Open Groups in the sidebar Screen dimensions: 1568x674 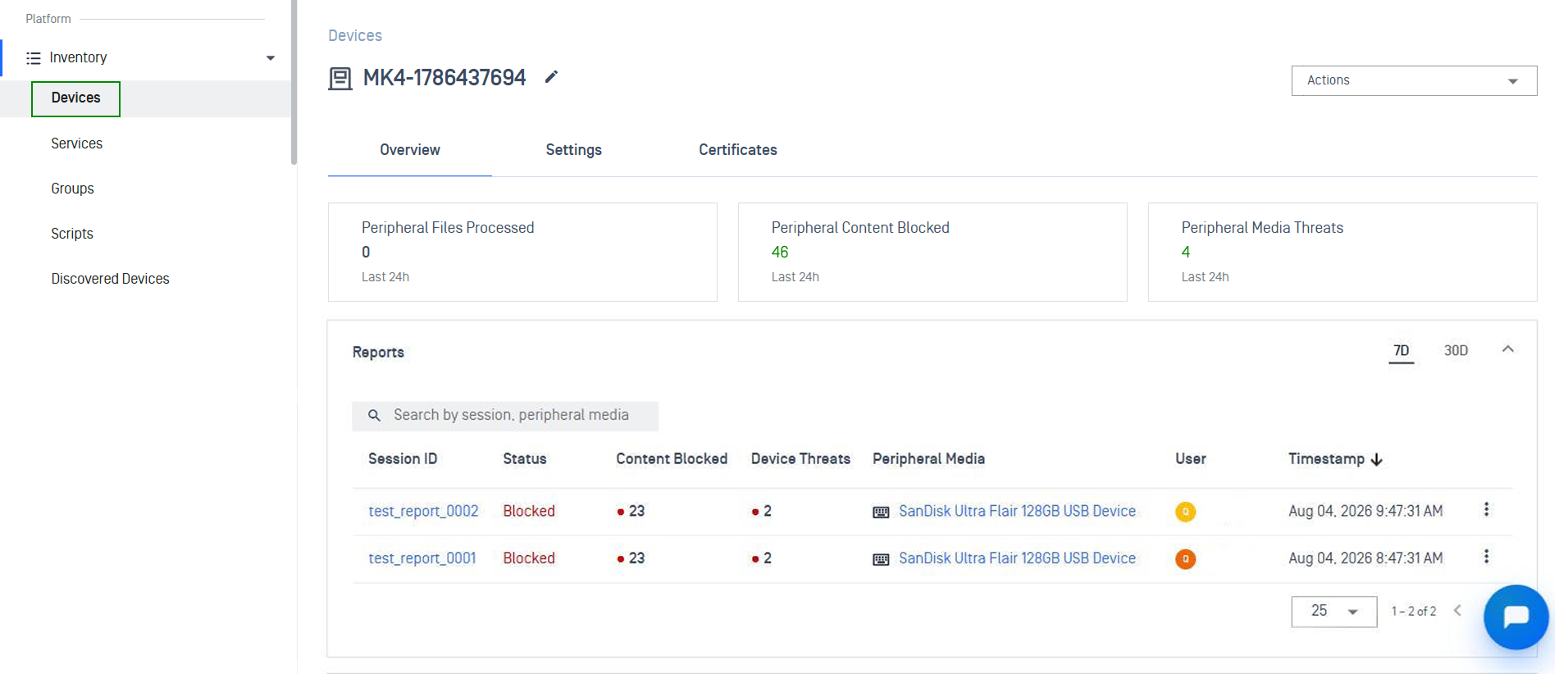[72, 189]
